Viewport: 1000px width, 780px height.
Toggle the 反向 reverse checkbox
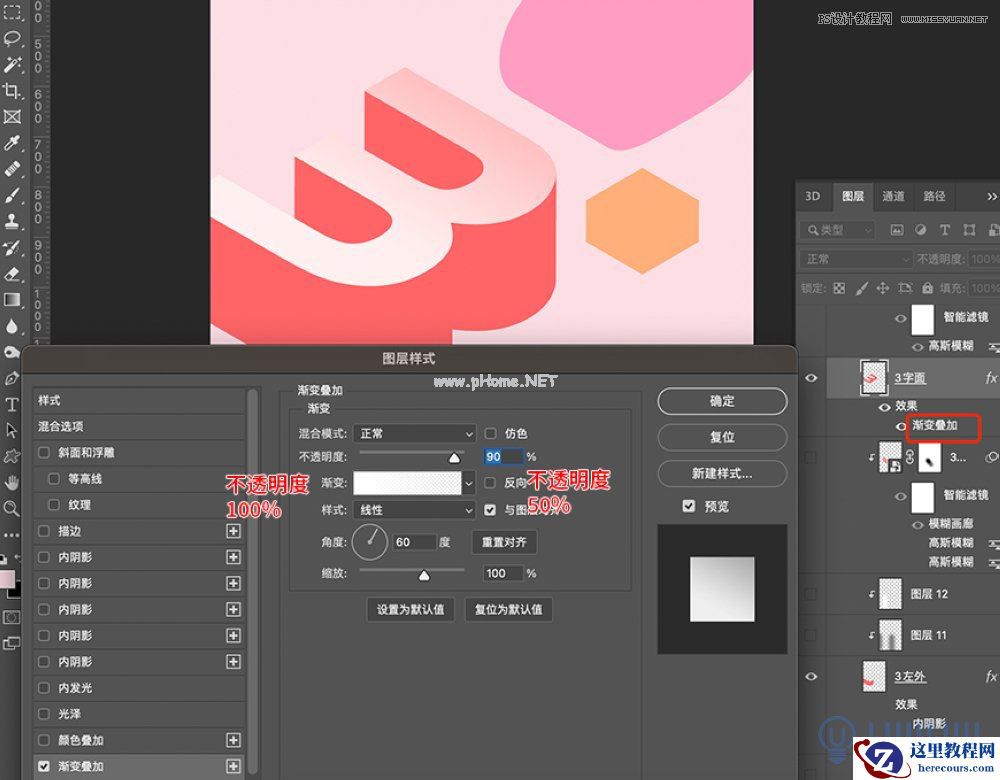point(490,482)
